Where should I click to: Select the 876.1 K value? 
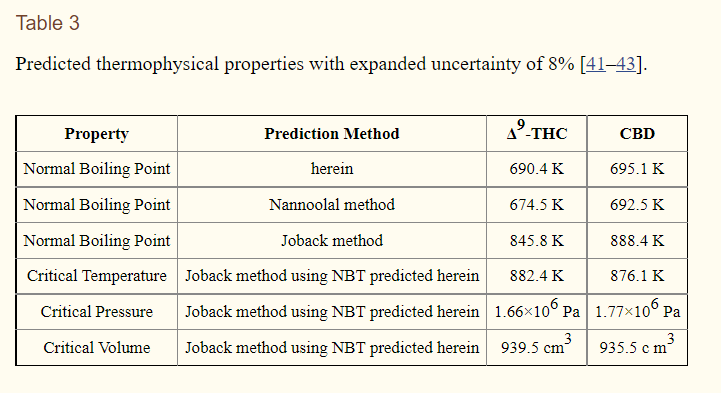point(637,276)
